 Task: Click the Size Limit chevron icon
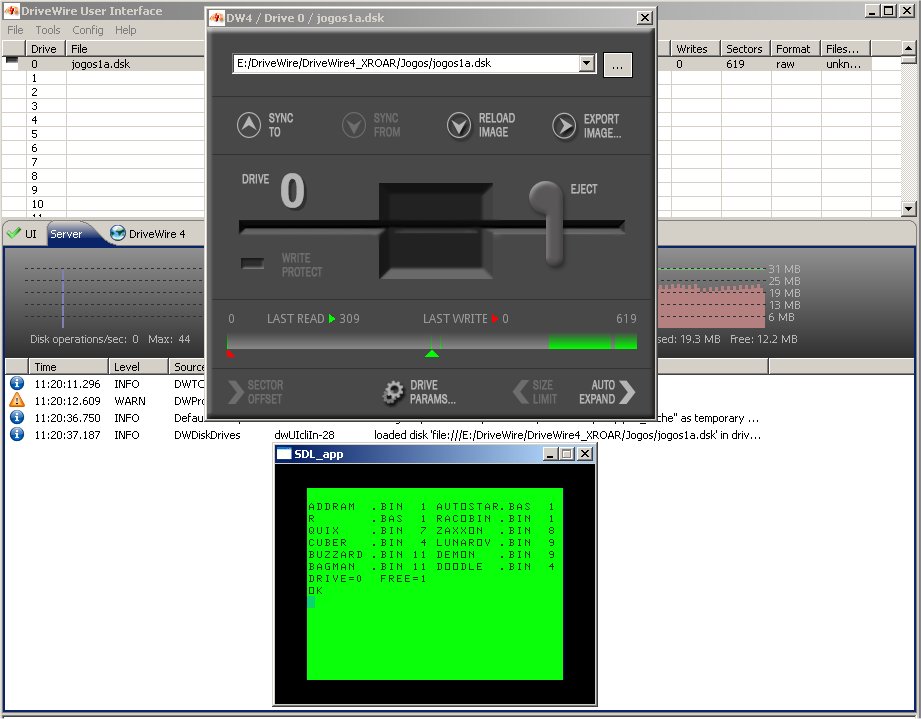520,392
